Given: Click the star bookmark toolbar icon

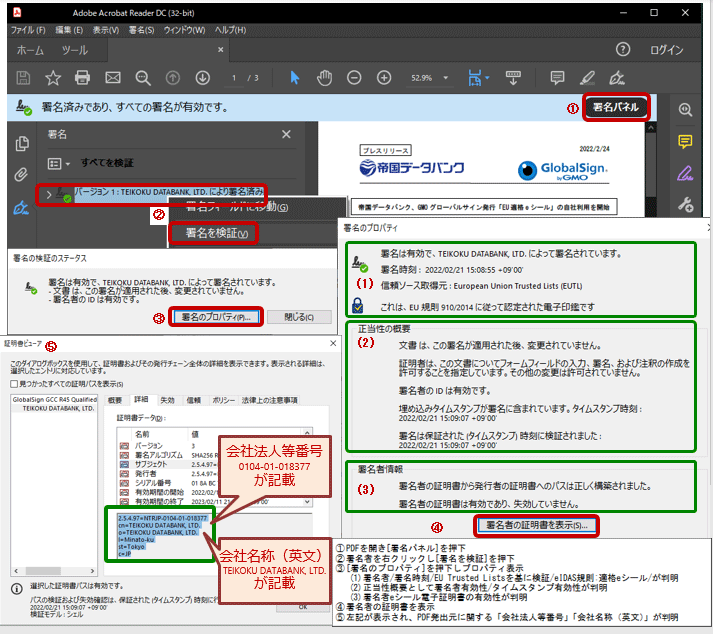Looking at the screenshot, I should pyautogui.click(x=53, y=78).
